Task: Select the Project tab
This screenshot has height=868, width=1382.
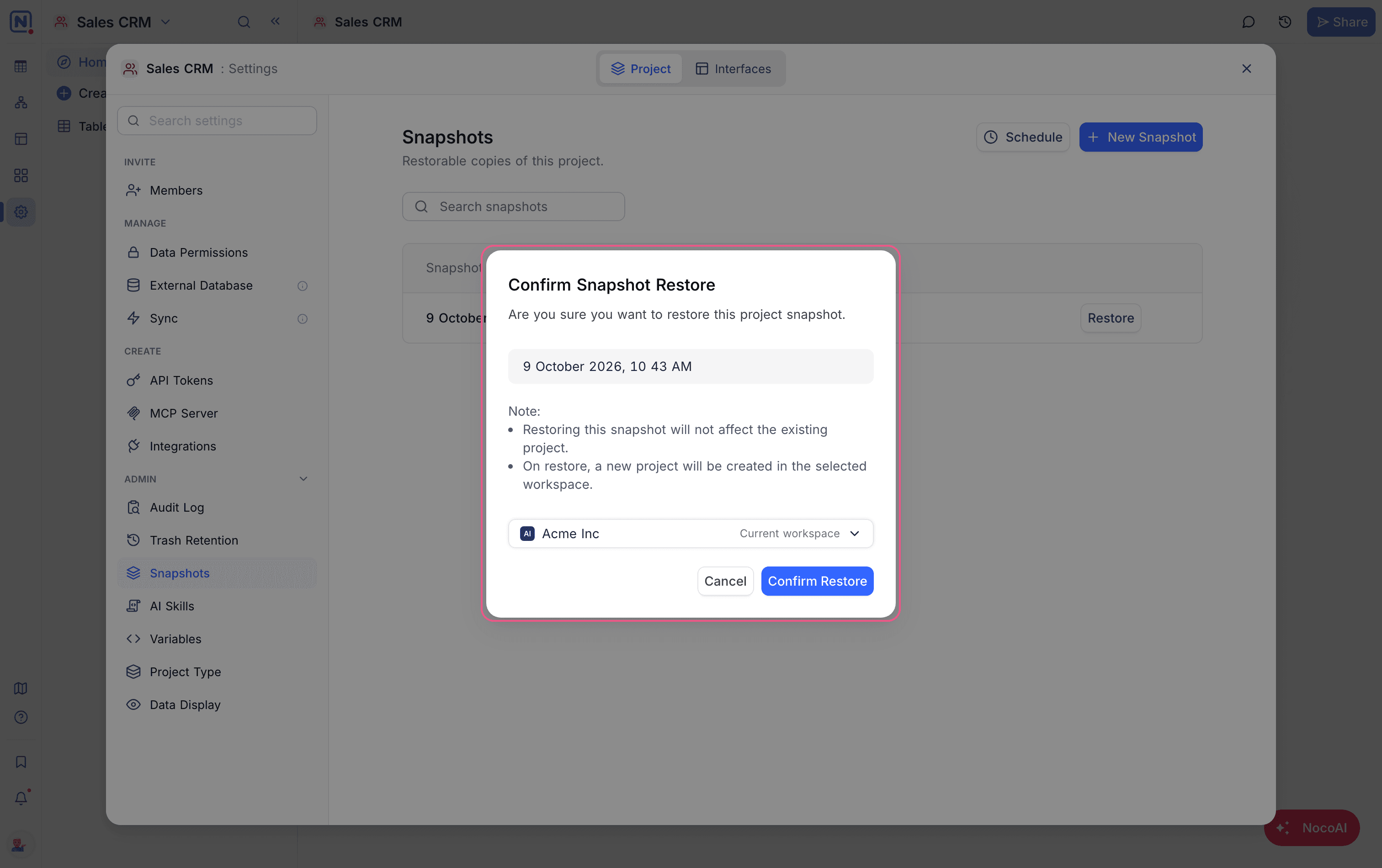Action: pos(640,68)
